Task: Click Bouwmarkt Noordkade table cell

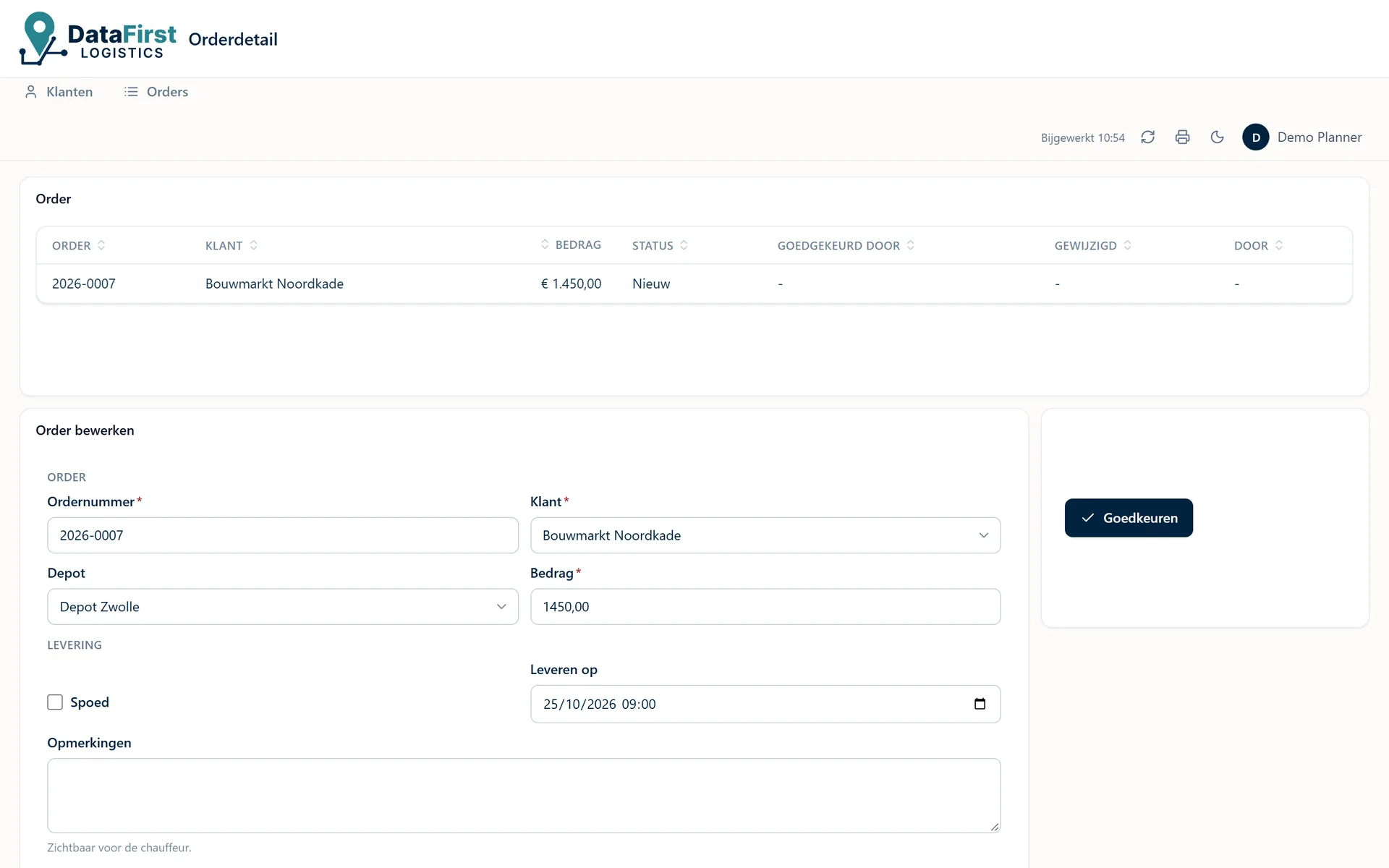Action: pos(274,284)
